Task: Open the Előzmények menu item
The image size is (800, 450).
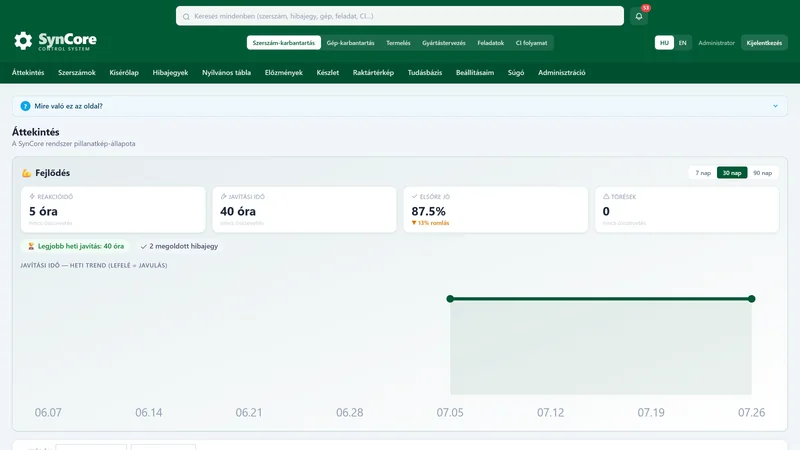Action: point(284,72)
